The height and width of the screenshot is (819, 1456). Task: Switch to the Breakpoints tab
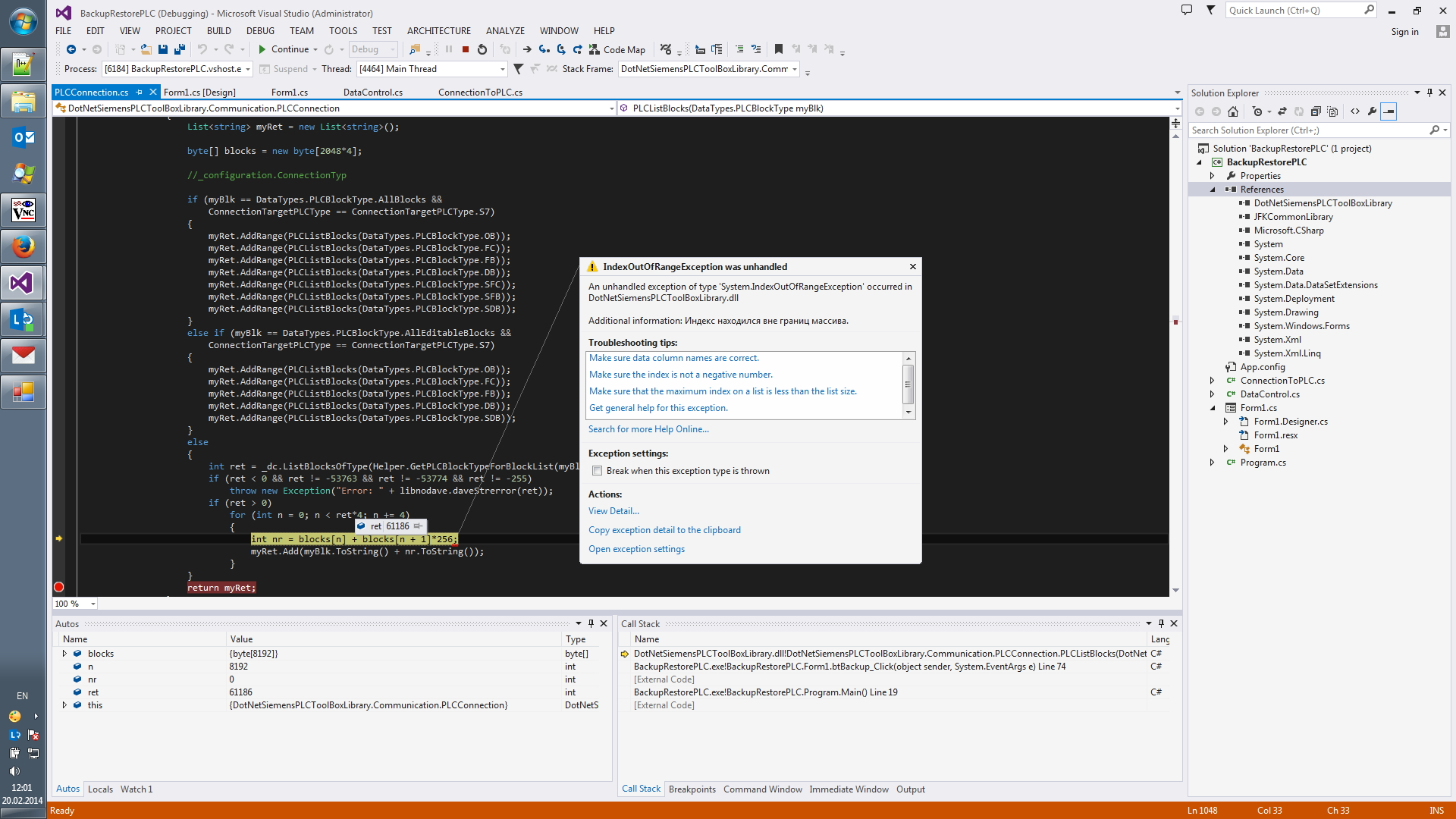point(692,789)
